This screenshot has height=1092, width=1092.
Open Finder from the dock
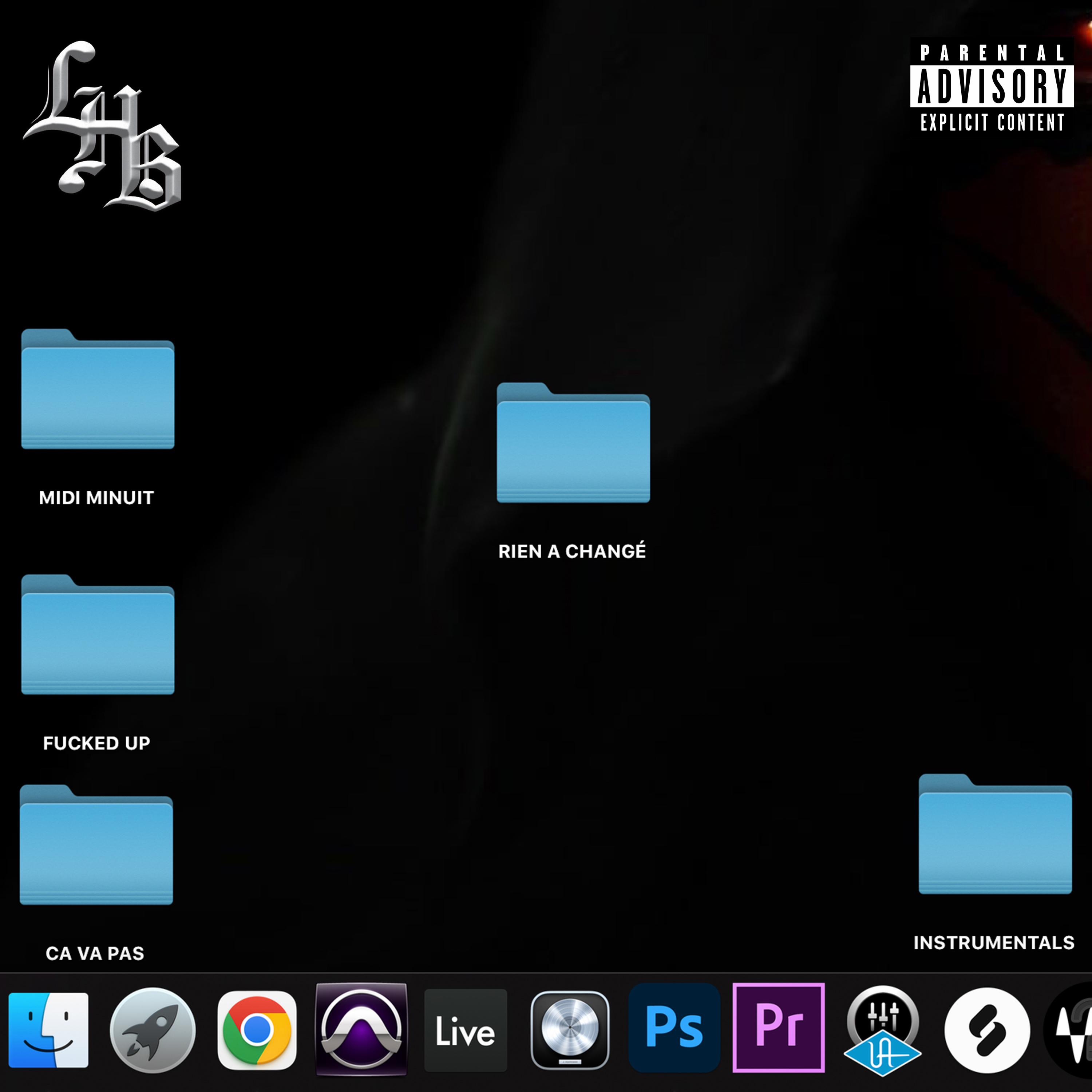click(49, 1030)
